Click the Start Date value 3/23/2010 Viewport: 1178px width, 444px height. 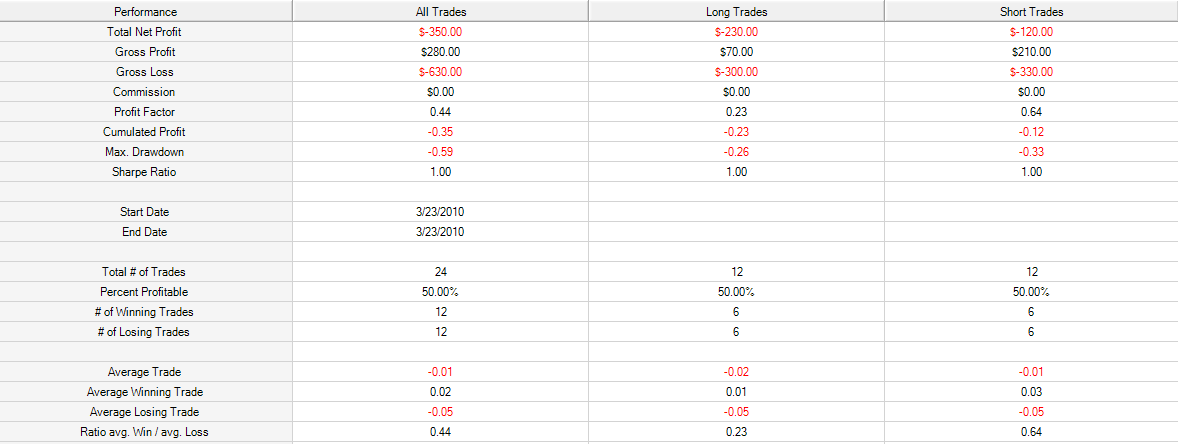(439, 212)
